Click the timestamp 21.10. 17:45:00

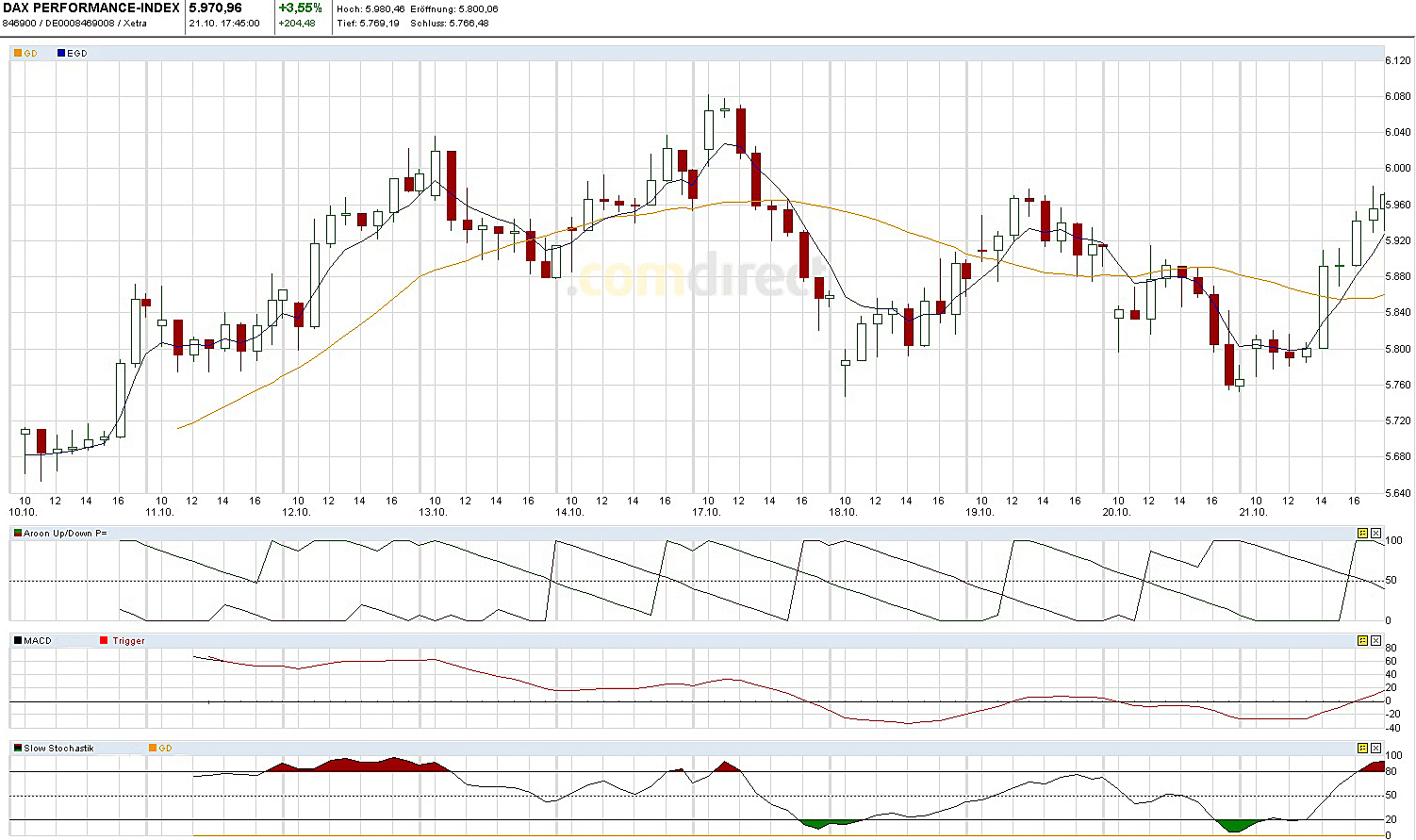(224, 24)
